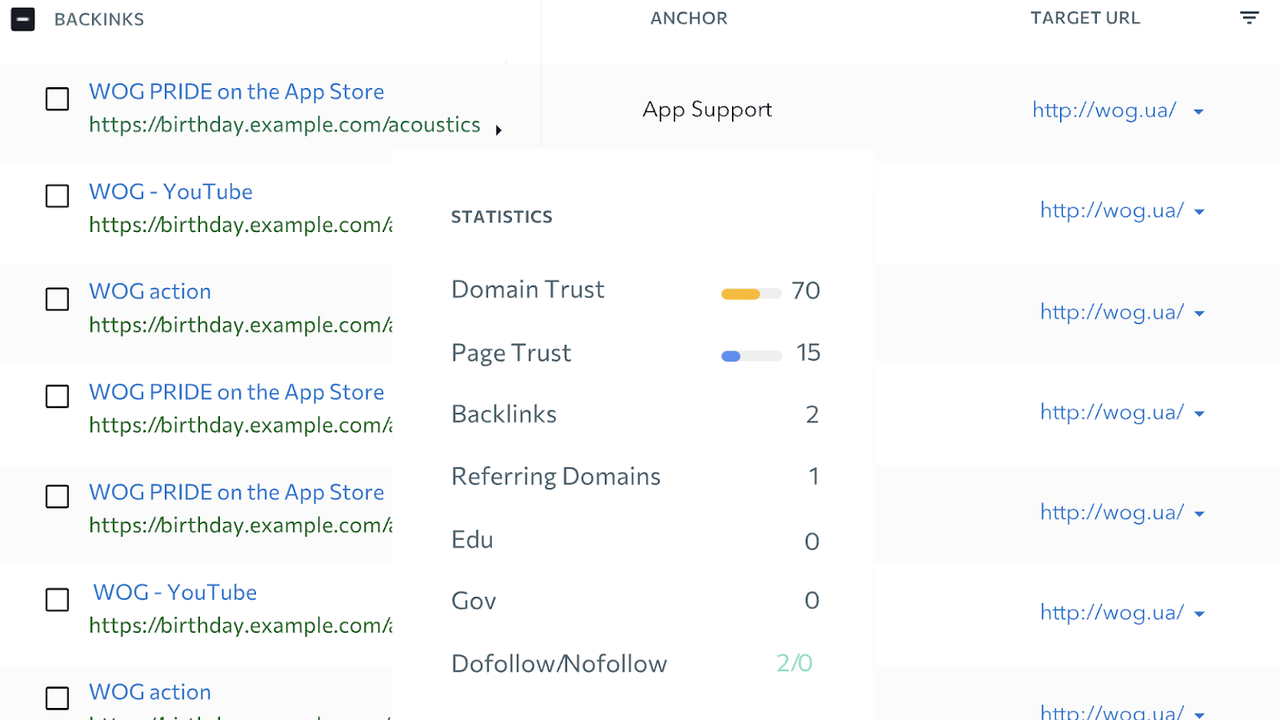The width and height of the screenshot is (1280, 720).
Task: Expand target URL dropdown in first WOG action row
Action: 1199,313
